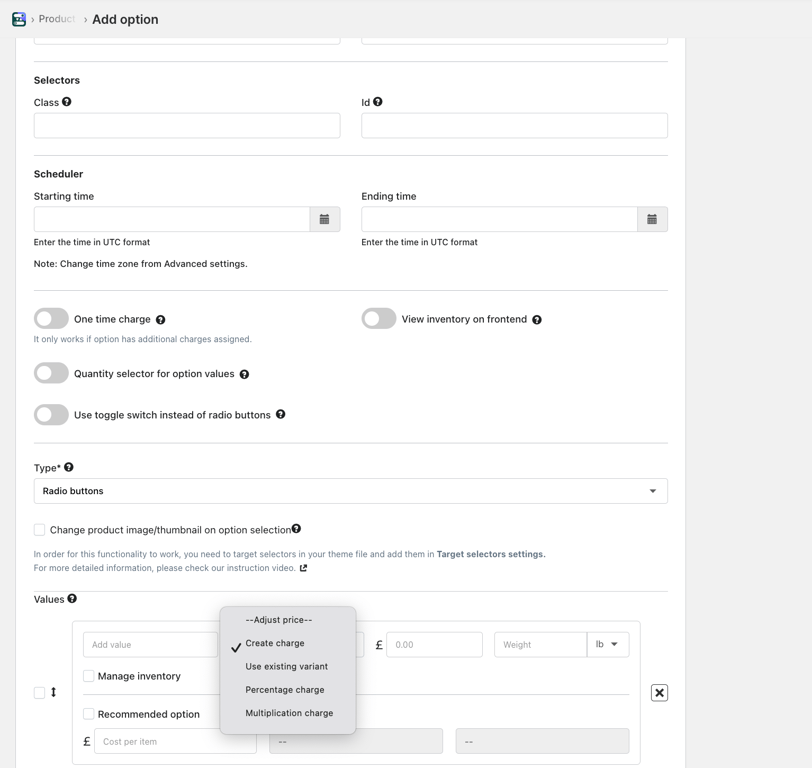The width and height of the screenshot is (812, 768).
Task: Click the help icon beside Id
Action: (x=378, y=102)
